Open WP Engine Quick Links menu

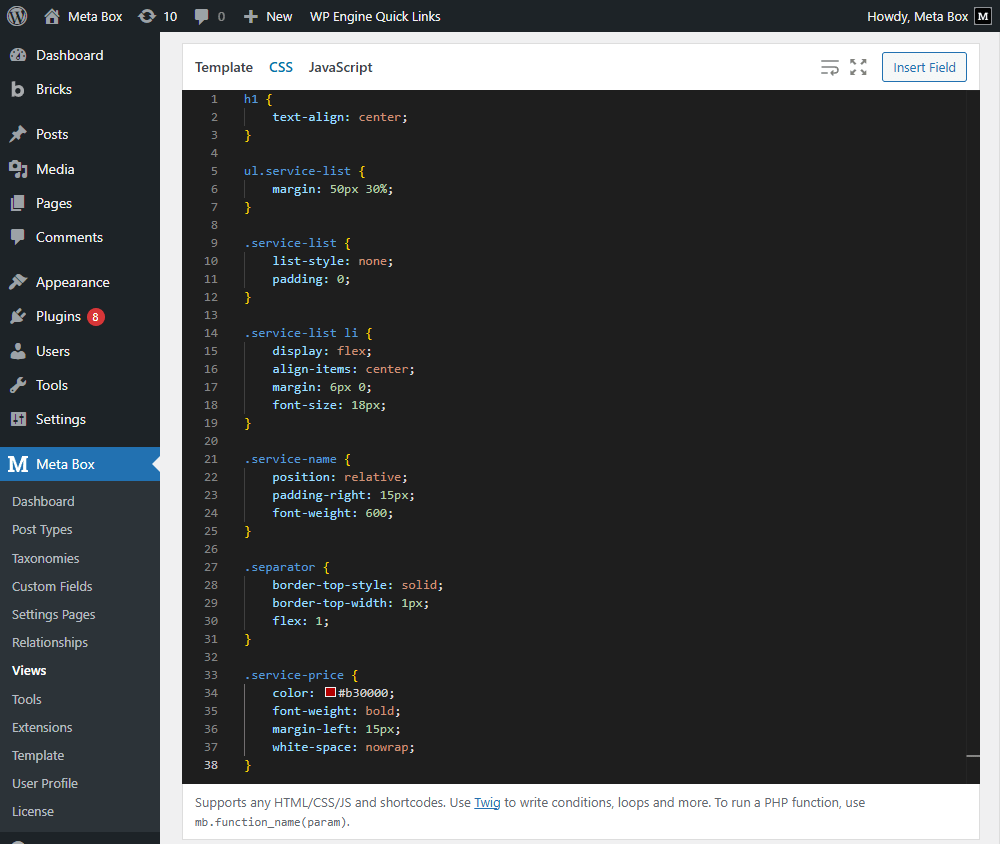point(374,16)
